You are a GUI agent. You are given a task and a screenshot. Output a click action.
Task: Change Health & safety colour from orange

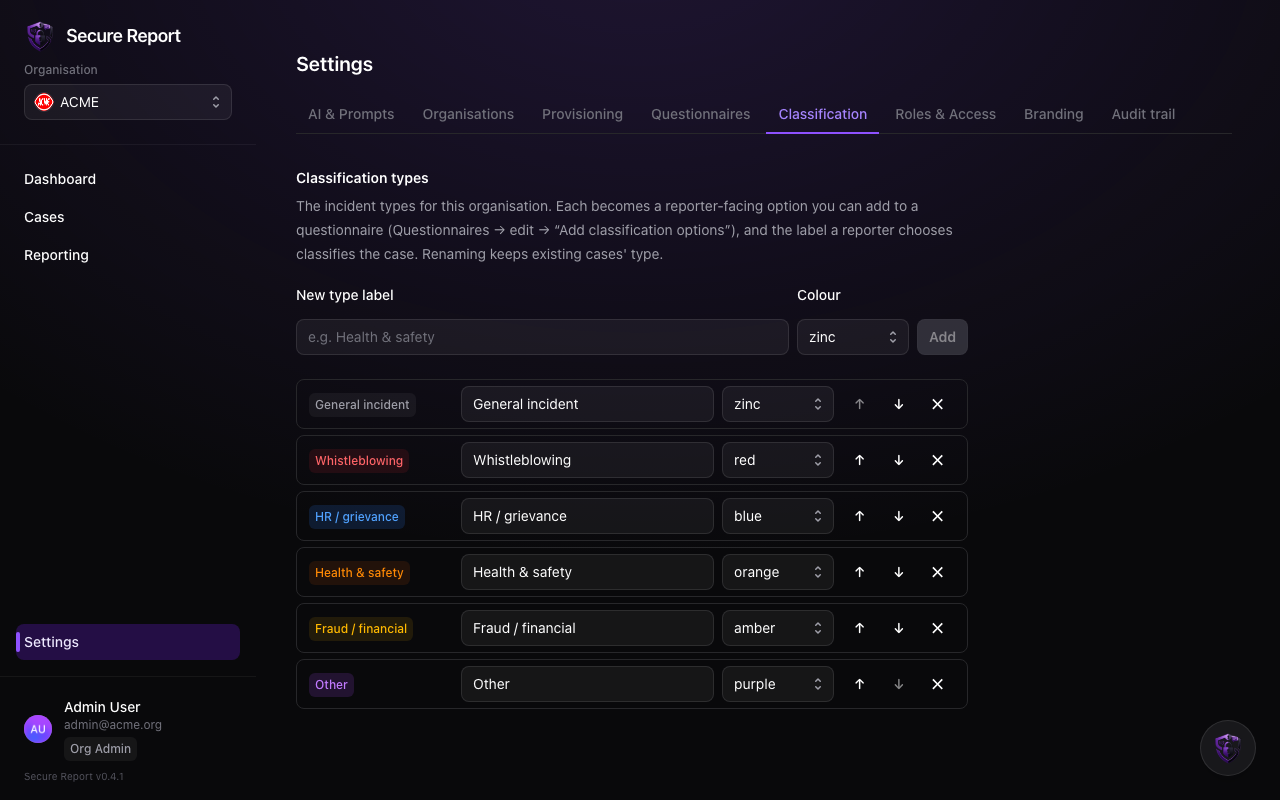(778, 572)
